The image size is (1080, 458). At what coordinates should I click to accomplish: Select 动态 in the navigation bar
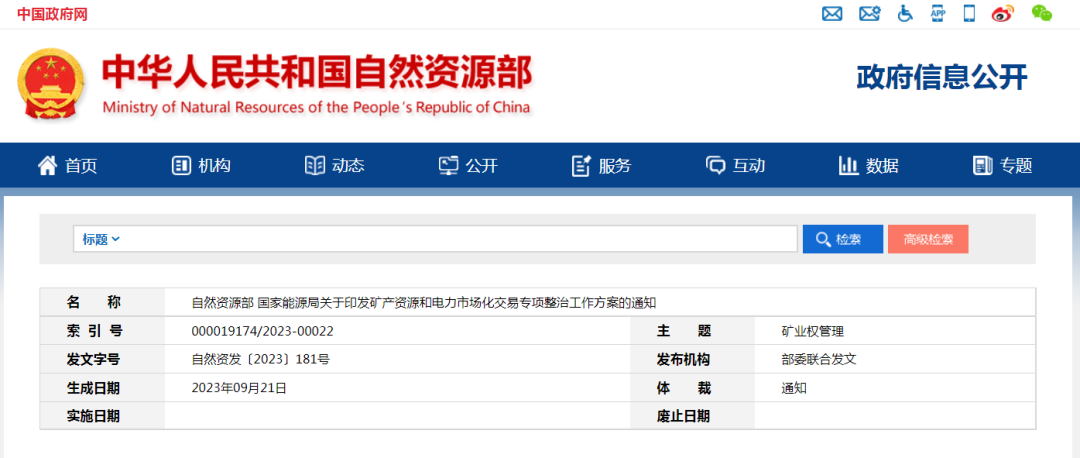(335, 166)
